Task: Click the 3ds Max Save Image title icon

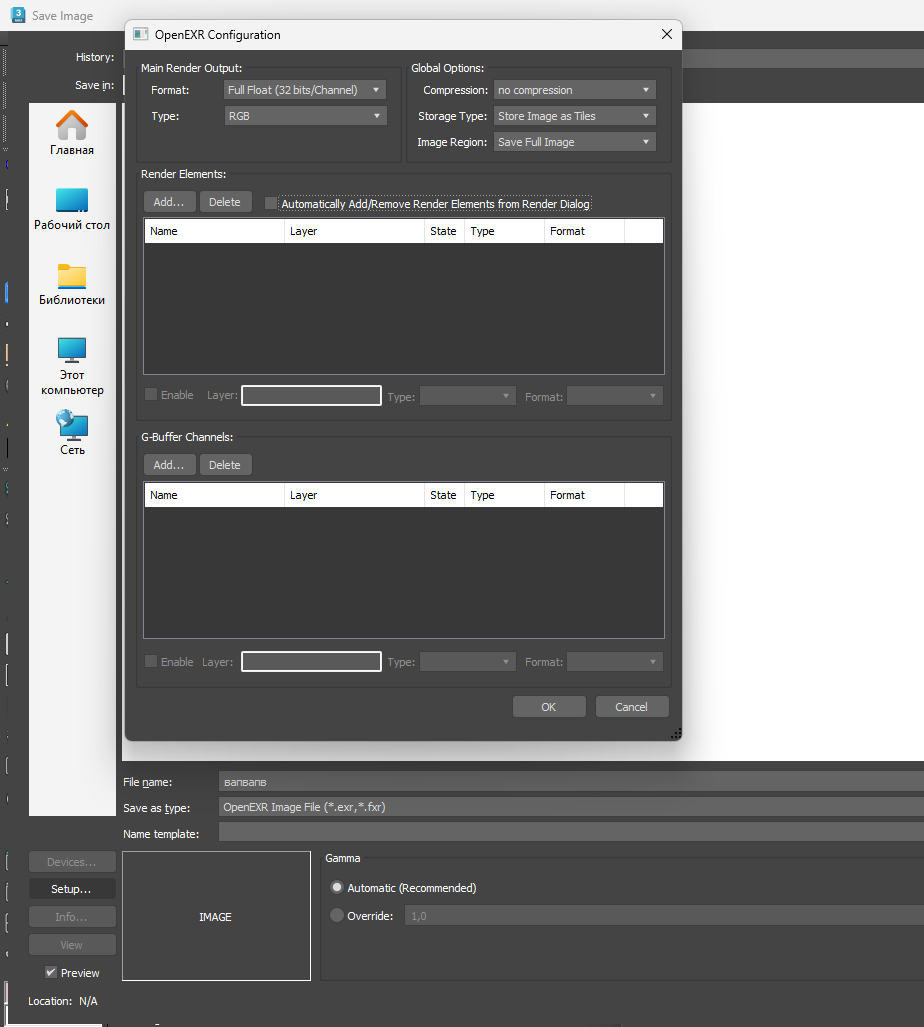Action: pos(18,15)
